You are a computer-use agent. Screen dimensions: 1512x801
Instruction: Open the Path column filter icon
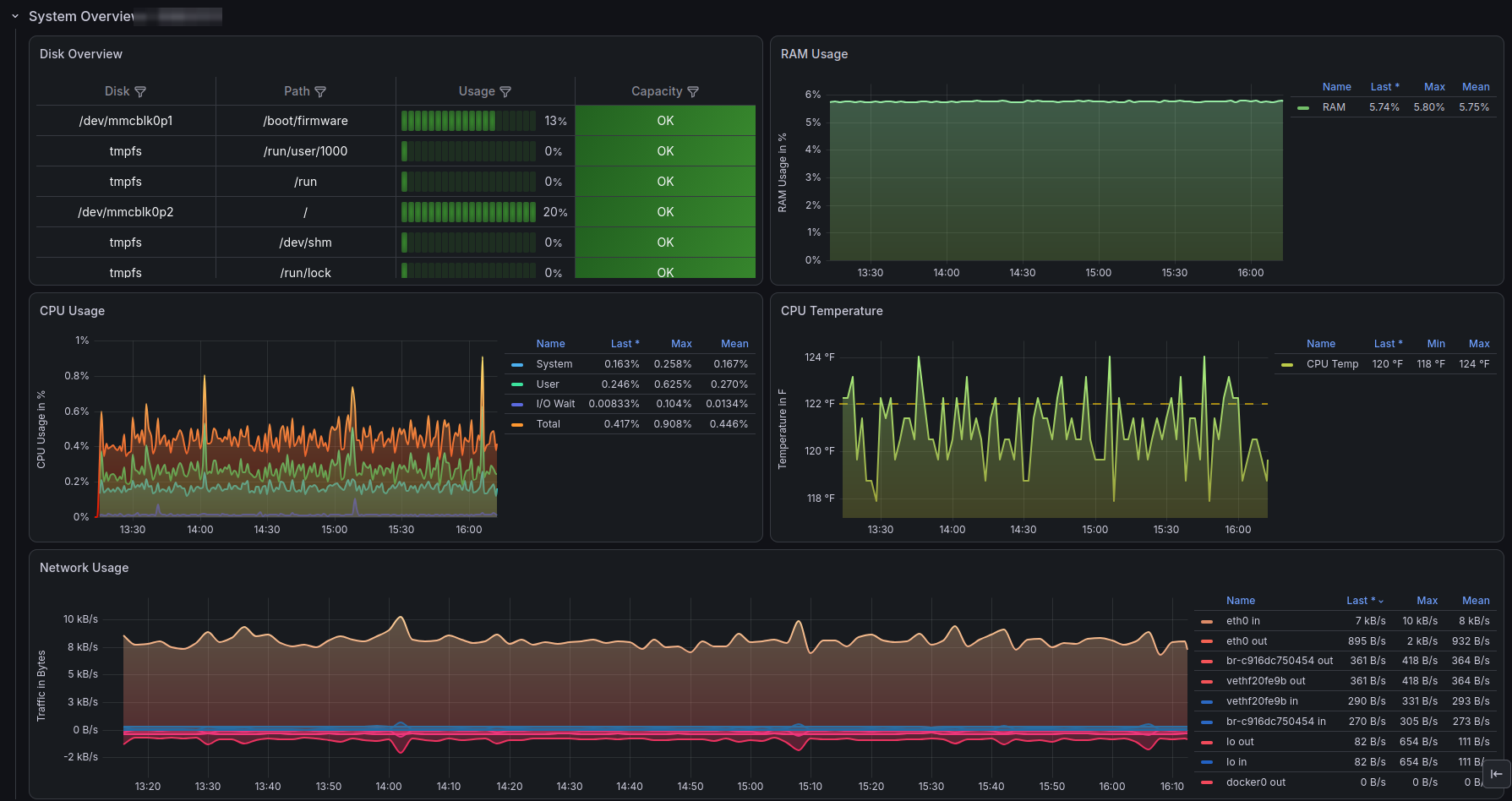(x=320, y=91)
